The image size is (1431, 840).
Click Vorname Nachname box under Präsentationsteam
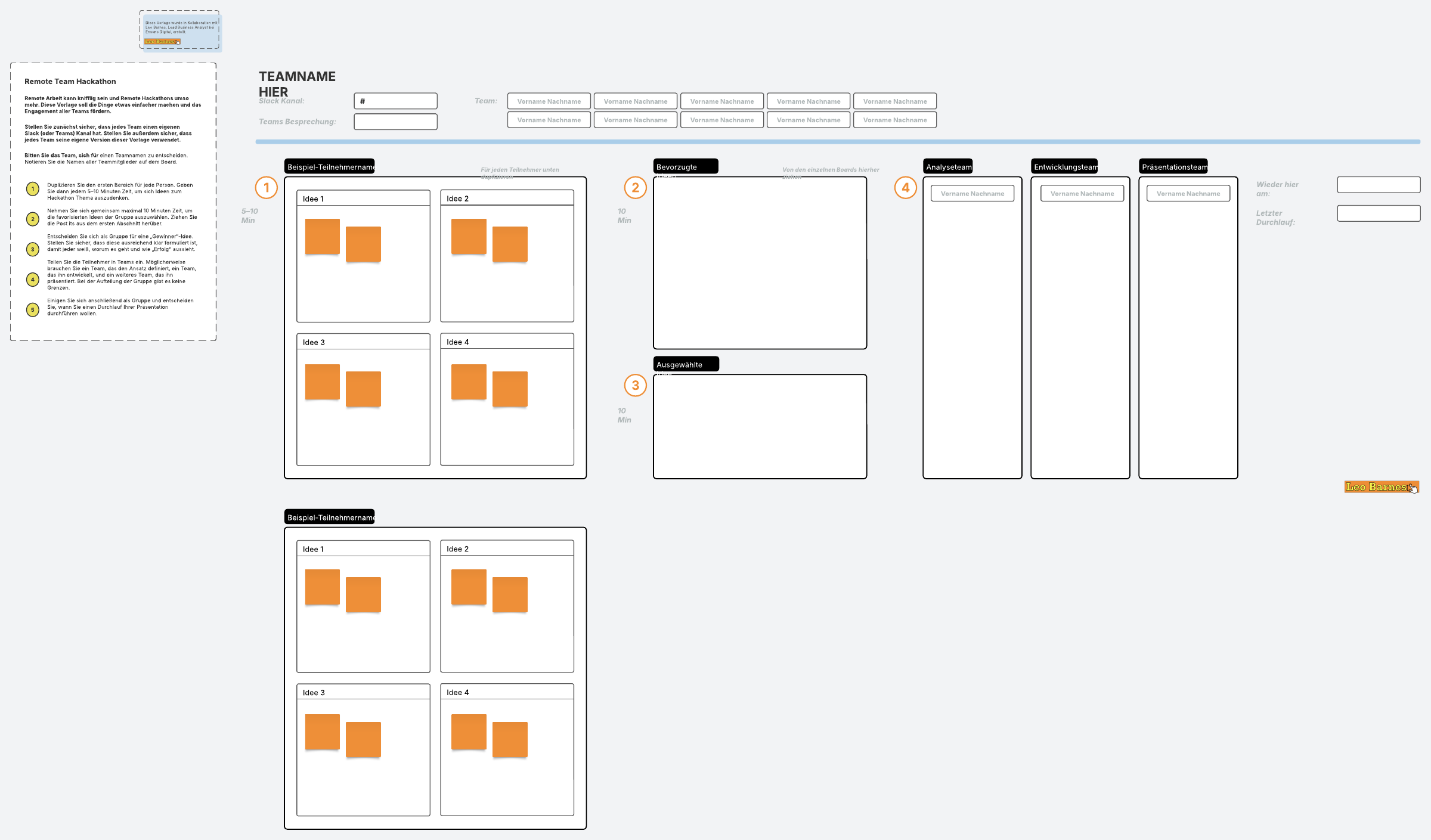(x=1188, y=194)
